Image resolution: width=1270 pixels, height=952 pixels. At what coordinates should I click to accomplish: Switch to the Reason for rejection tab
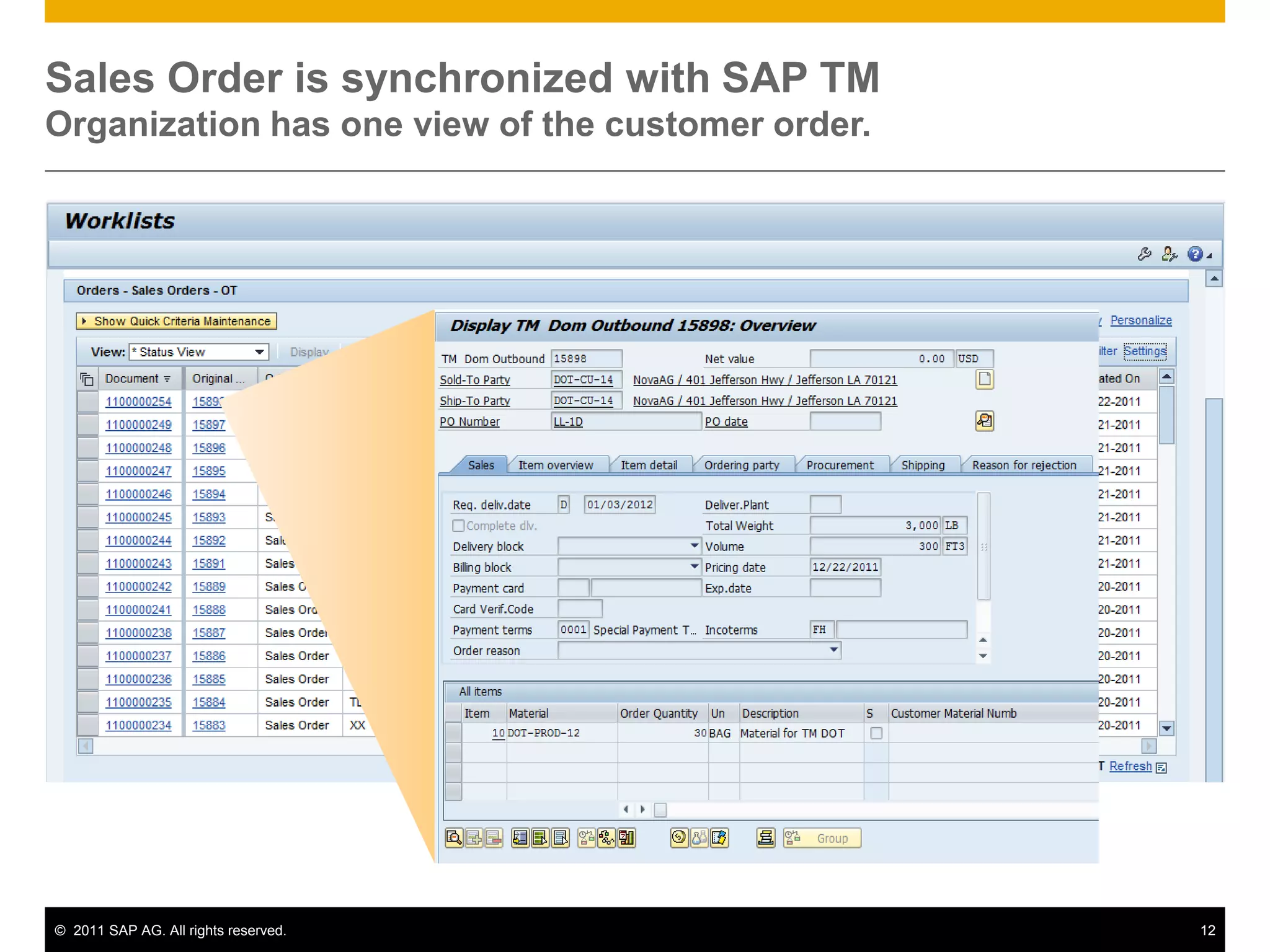(1024, 465)
